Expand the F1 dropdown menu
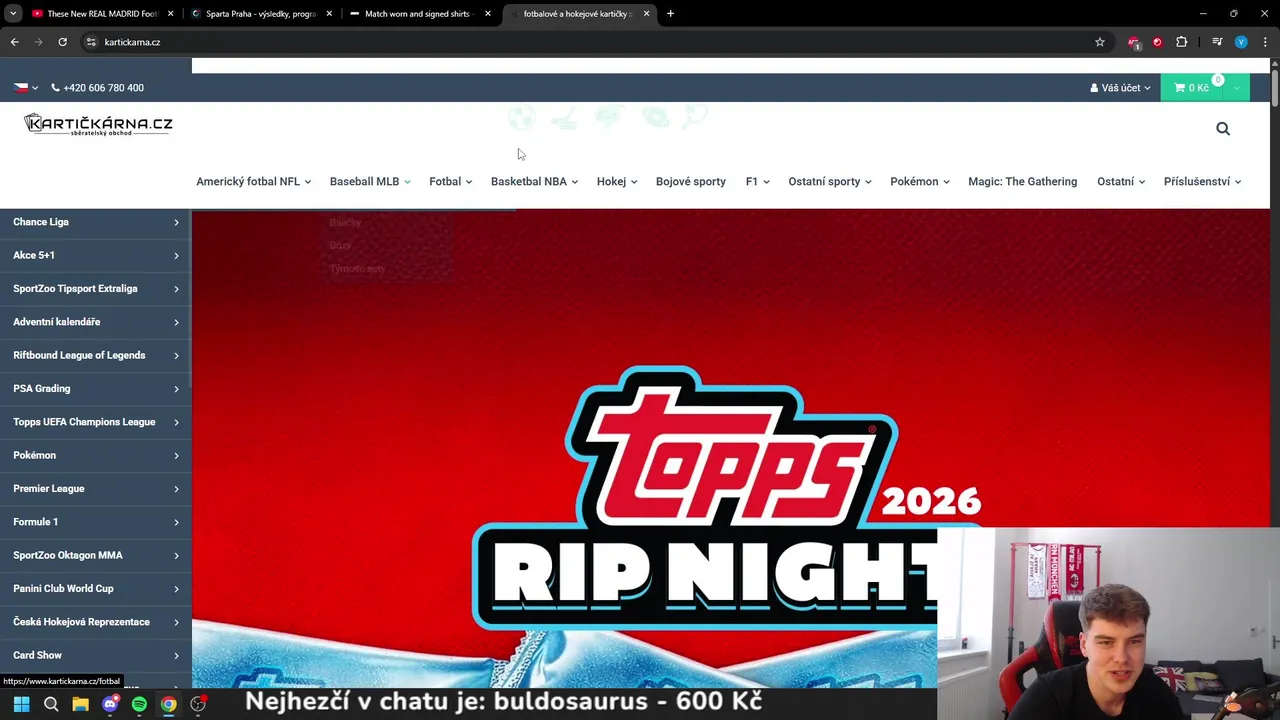This screenshot has width=1280, height=720. pos(757,181)
